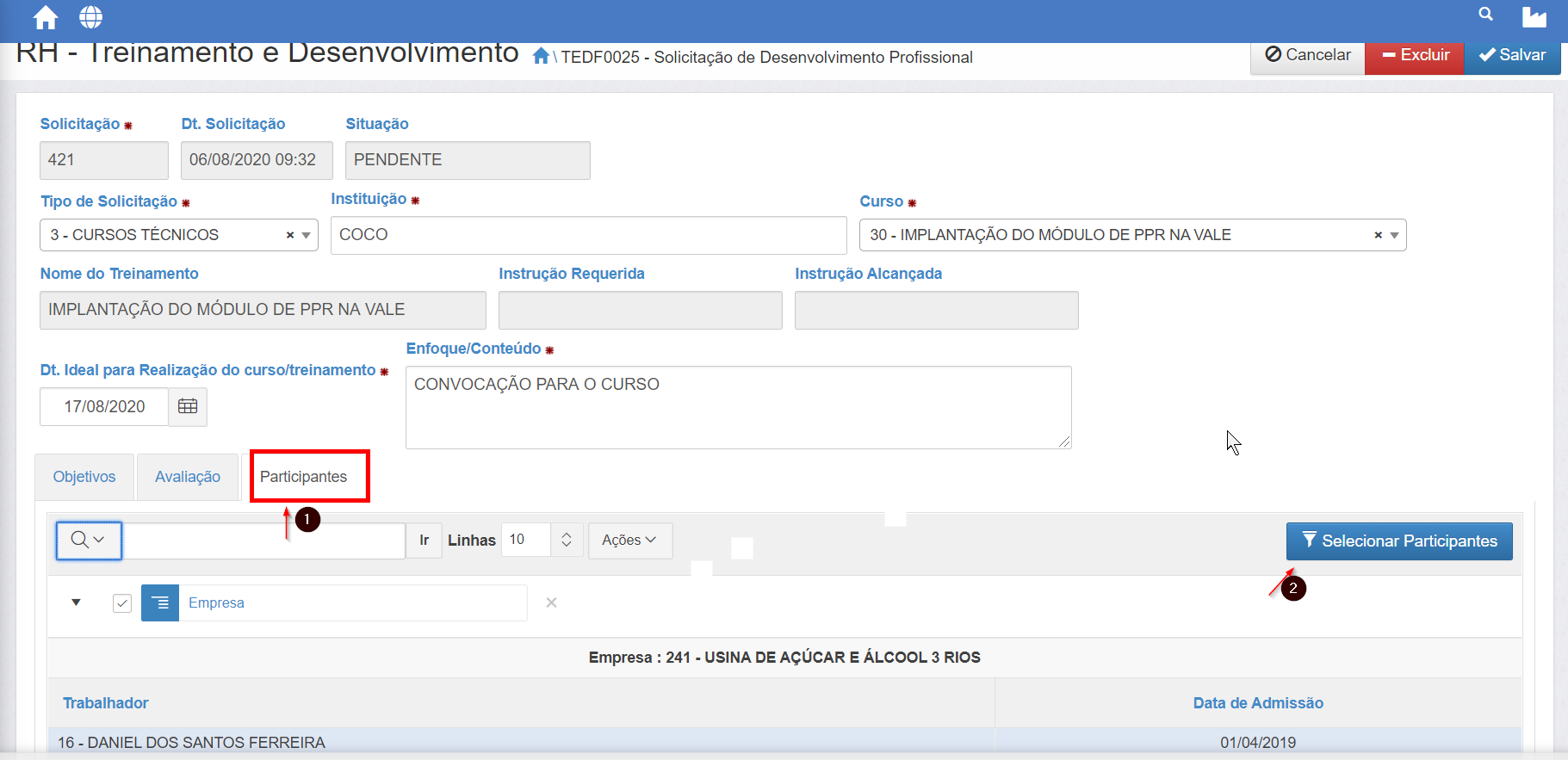1568x760 pixels.
Task: Click the Nome do Treinamento field
Action: (263, 310)
